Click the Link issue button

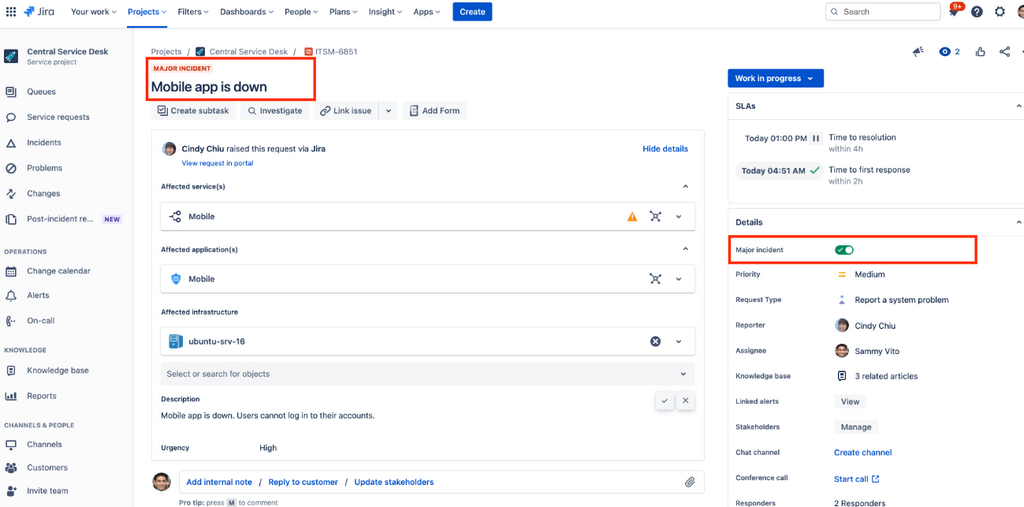[346, 111]
